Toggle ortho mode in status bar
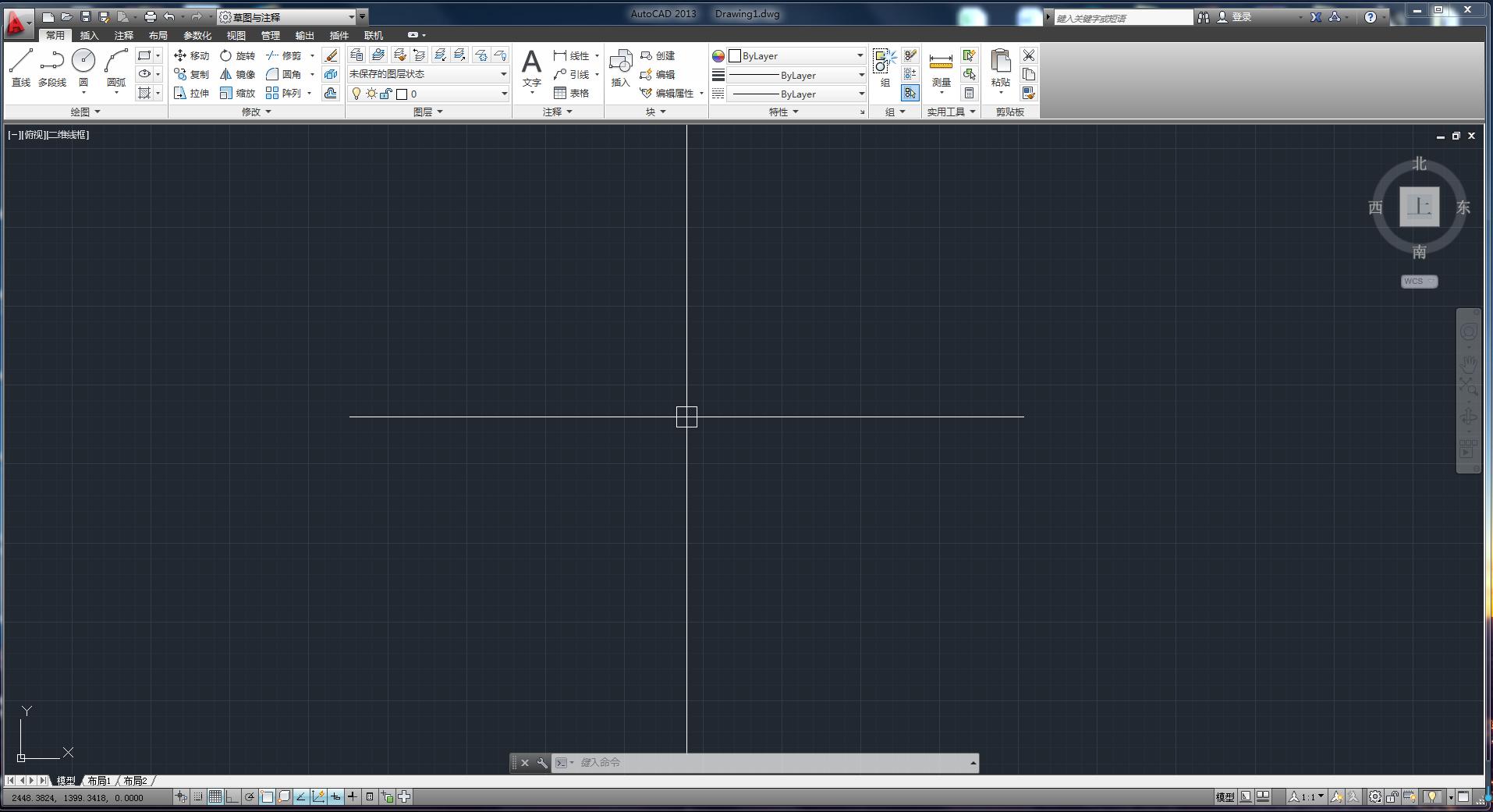 coord(232,796)
